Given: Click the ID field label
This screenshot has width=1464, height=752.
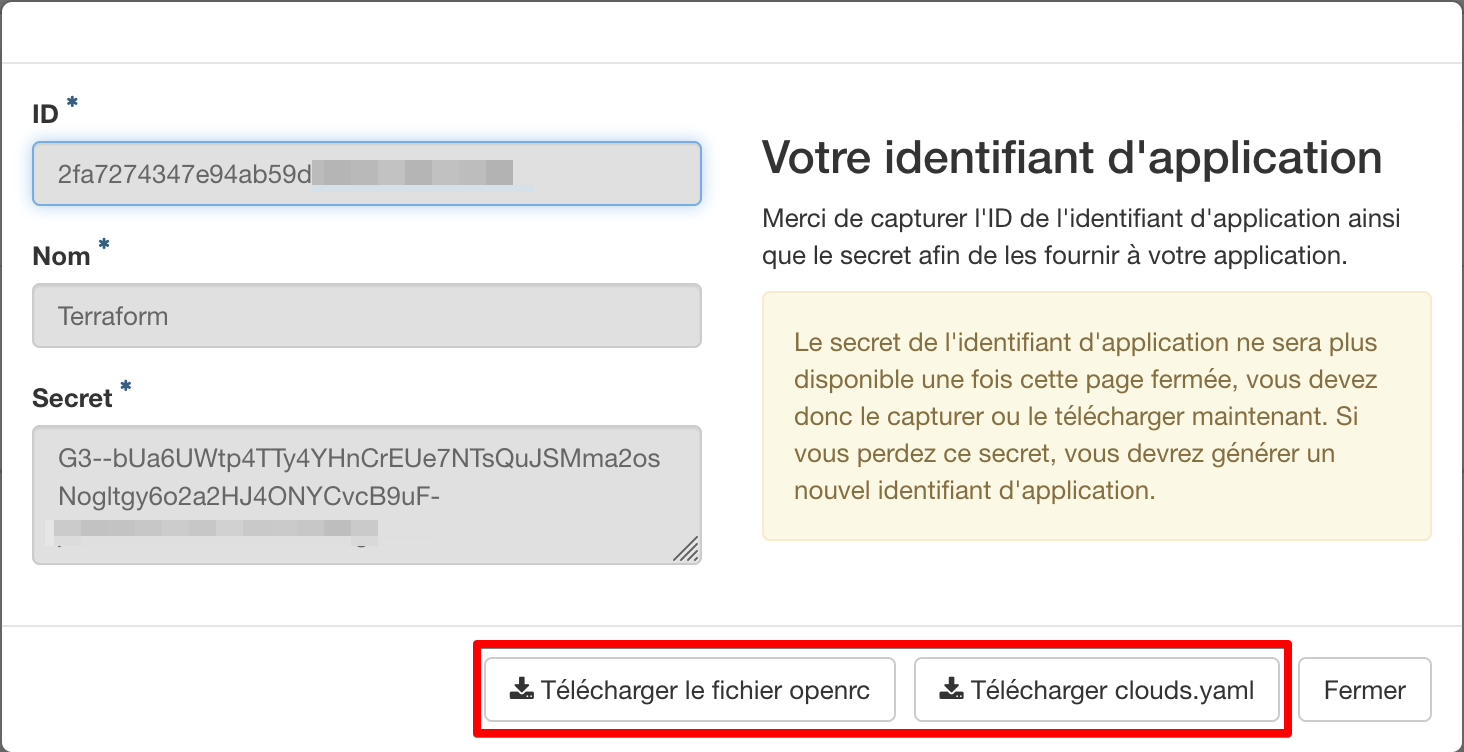Looking at the screenshot, I should [x=46, y=115].
